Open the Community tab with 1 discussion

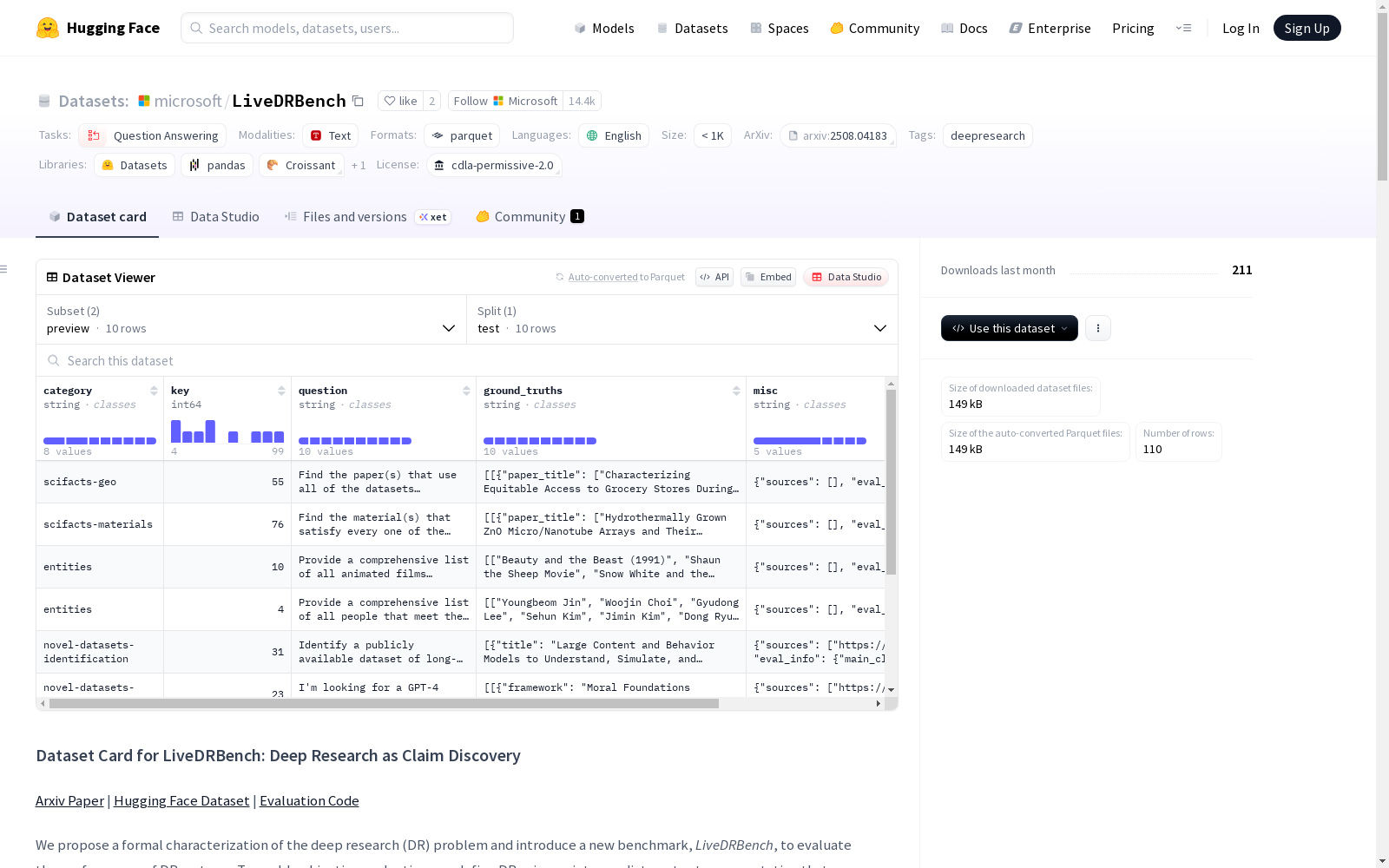[x=530, y=217]
